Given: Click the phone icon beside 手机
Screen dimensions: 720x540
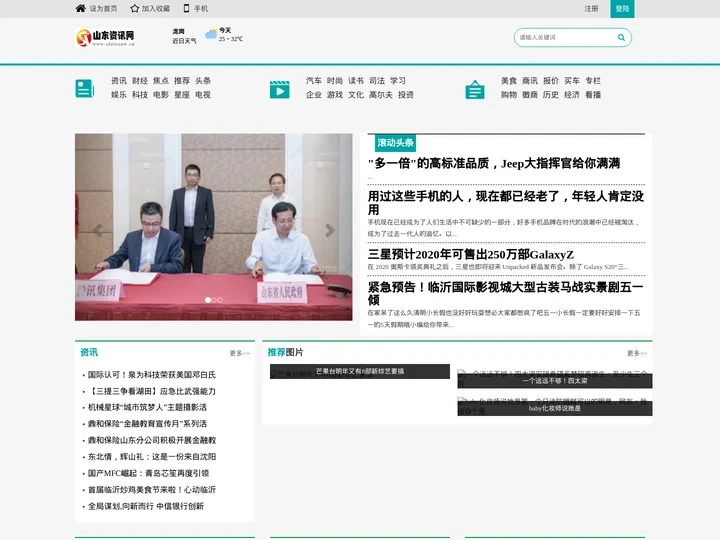Looking at the screenshot, I should [x=186, y=8].
